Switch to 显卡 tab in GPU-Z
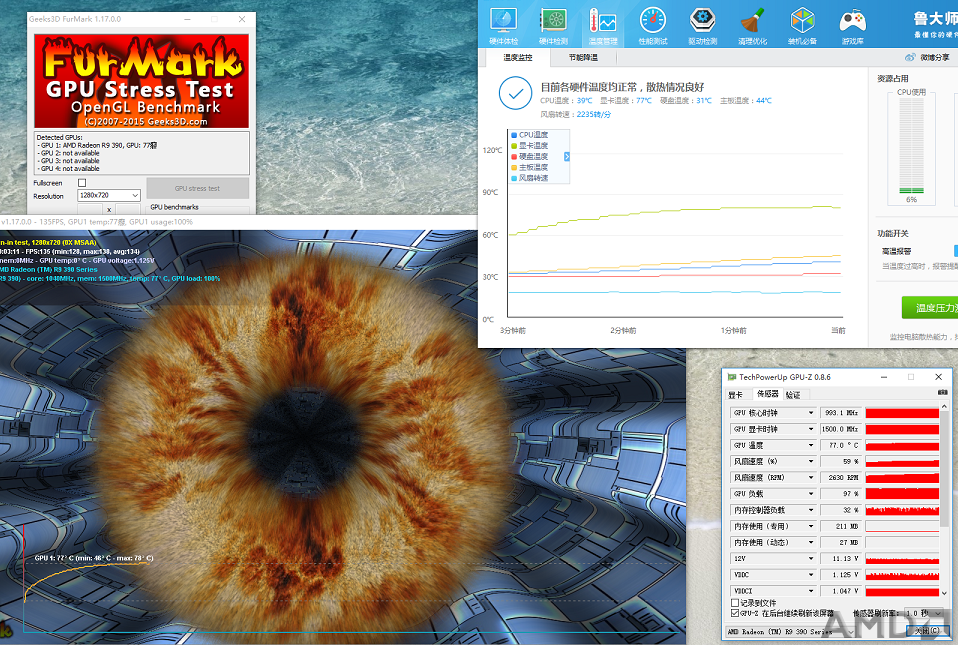The width and height of the screenshot is (958, 645). [736, 395]
